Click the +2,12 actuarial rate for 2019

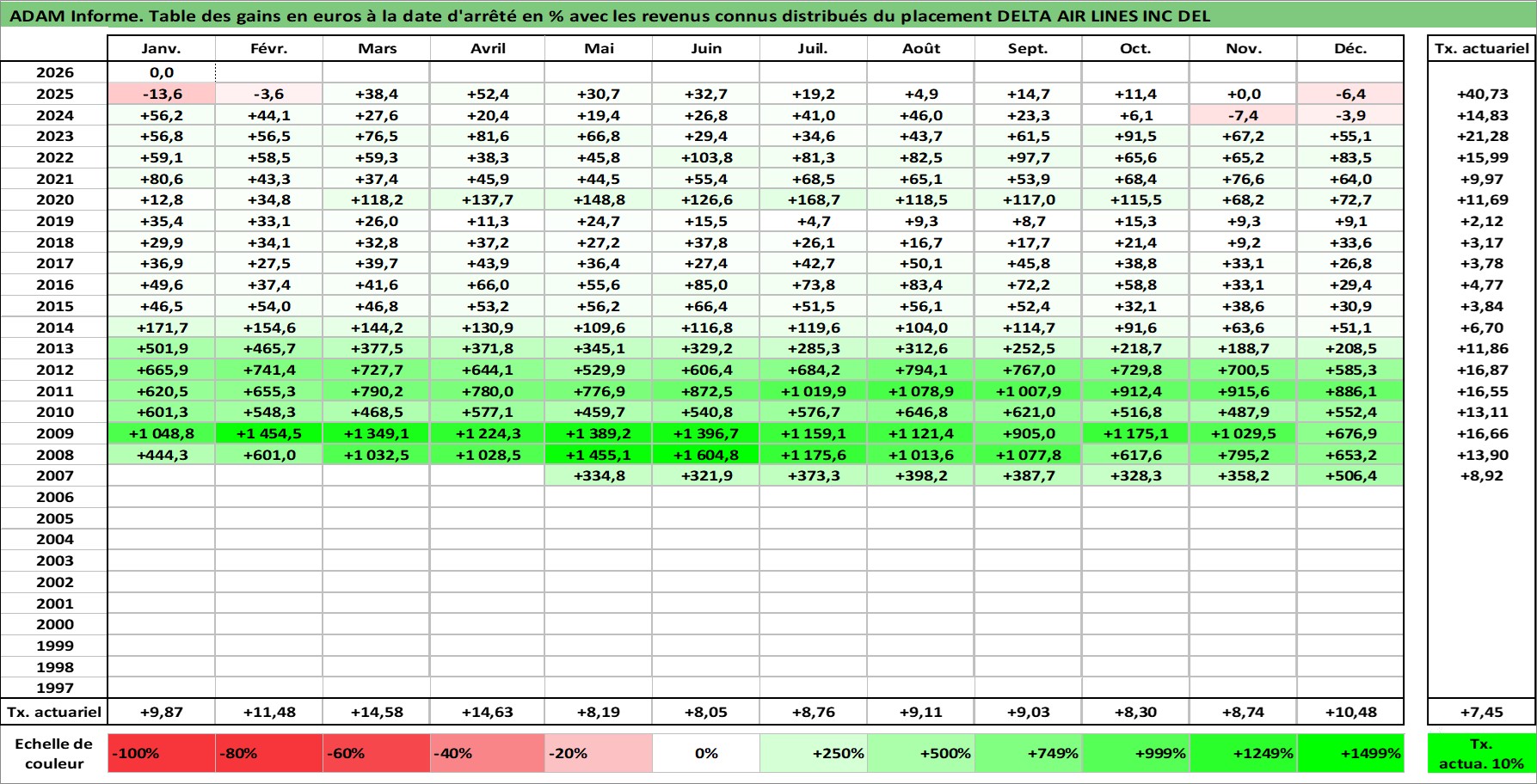tap(1481, 222)
